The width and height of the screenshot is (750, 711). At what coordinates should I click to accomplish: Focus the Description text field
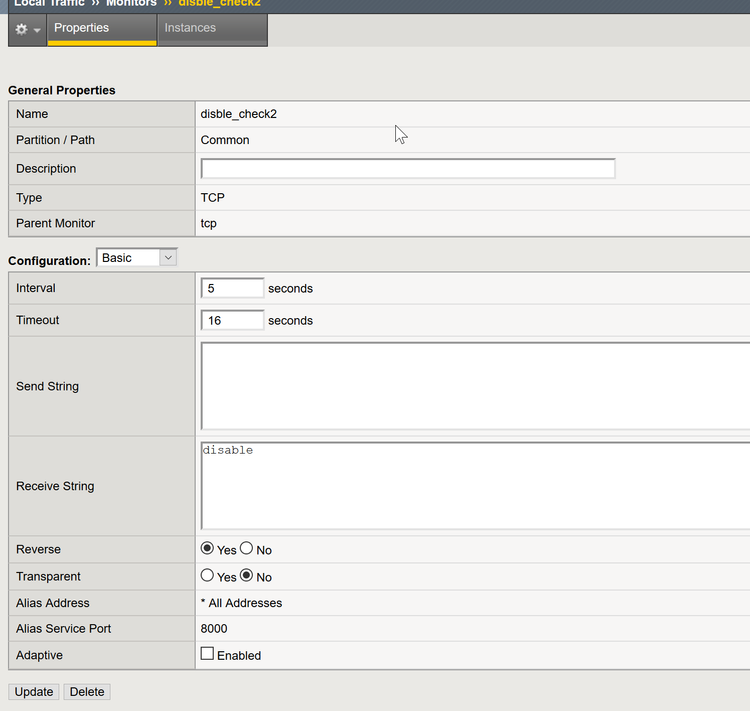click(408, 169)
